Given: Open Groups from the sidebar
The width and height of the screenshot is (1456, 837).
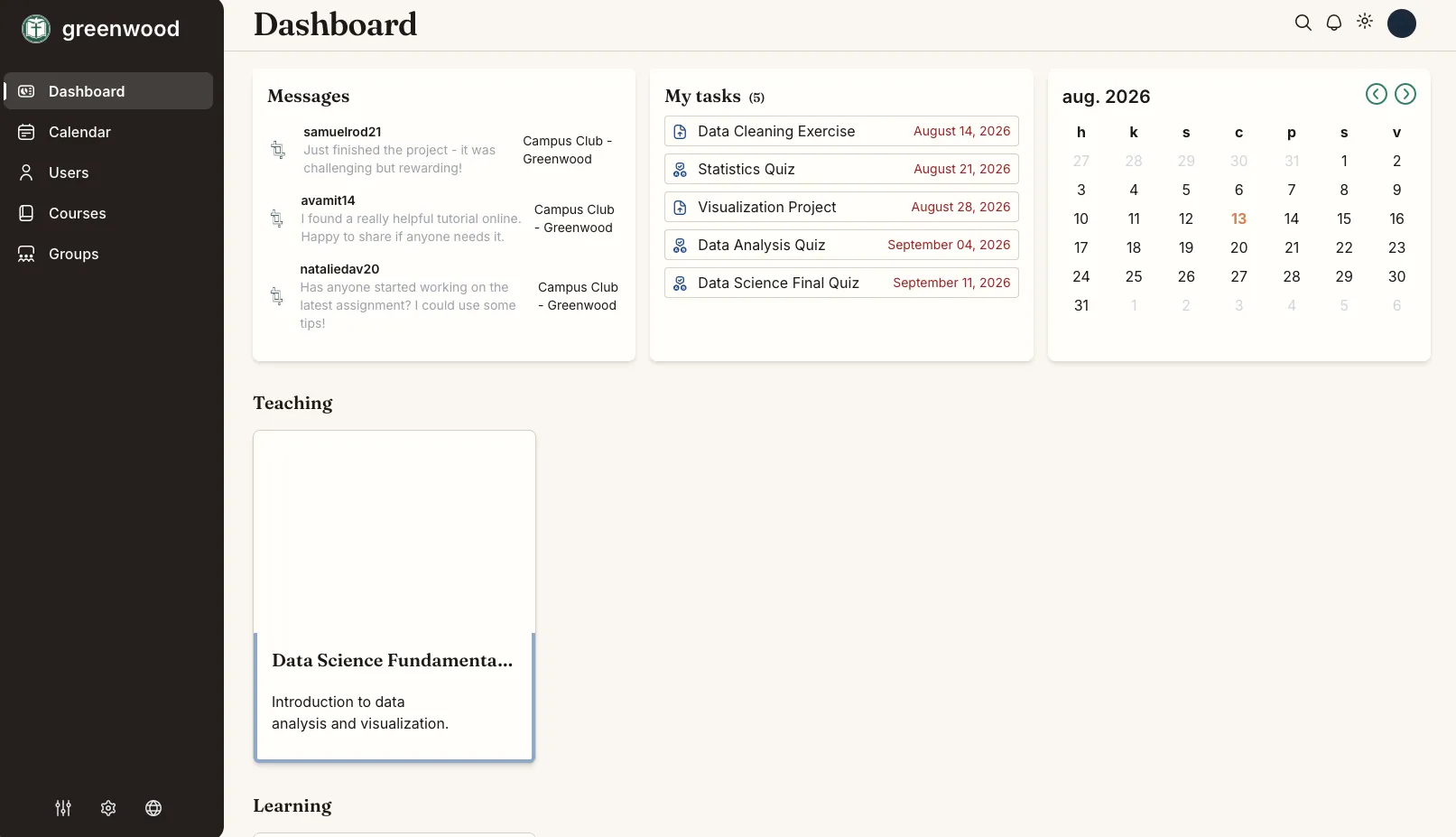Looking at the screenshot, I should point(108,254).
